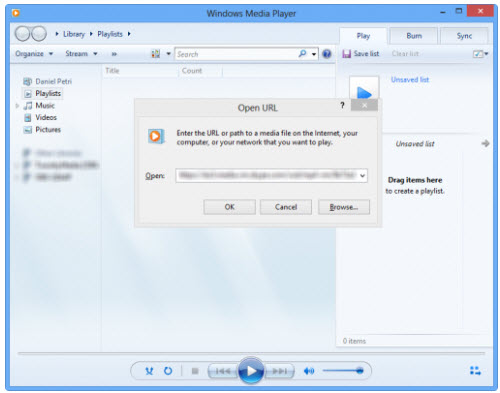The height and width of the screenshot is (393, 500).
Task: Confirm with the OK button
Action: coord(229,207)
